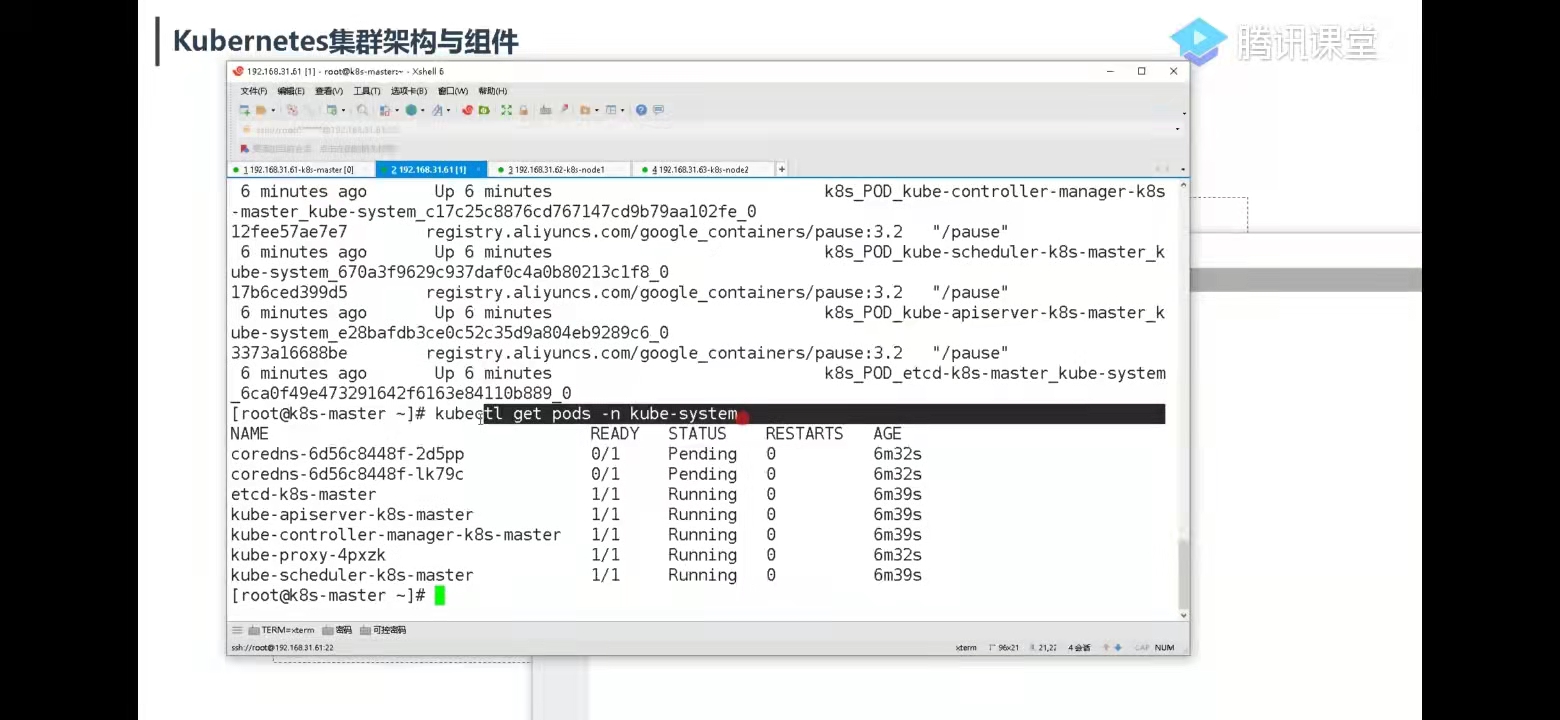The height and width of the screenshot is (720, 1560).
Task: Click the kube-apiserver-k8s-master pod name
Action: pos(352,515)
